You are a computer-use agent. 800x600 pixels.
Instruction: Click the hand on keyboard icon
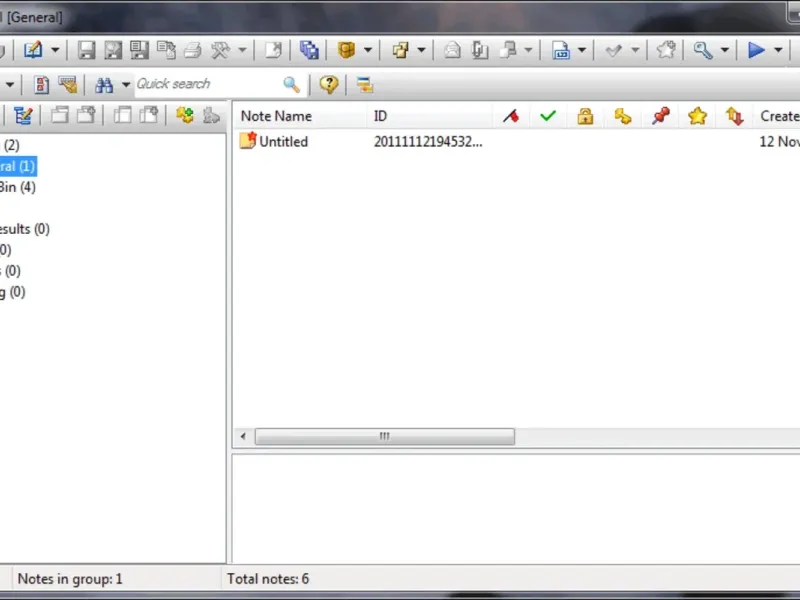coord(68,85)
